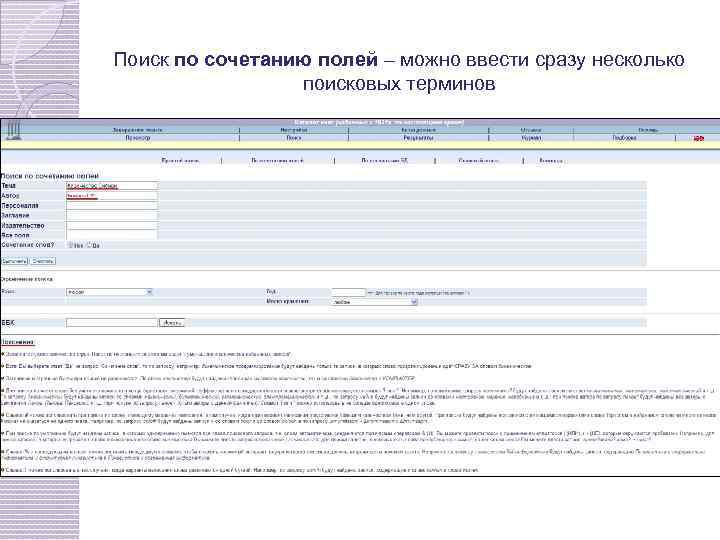
Task: Click the search button next to ББК field
Action: pos(172,323)
